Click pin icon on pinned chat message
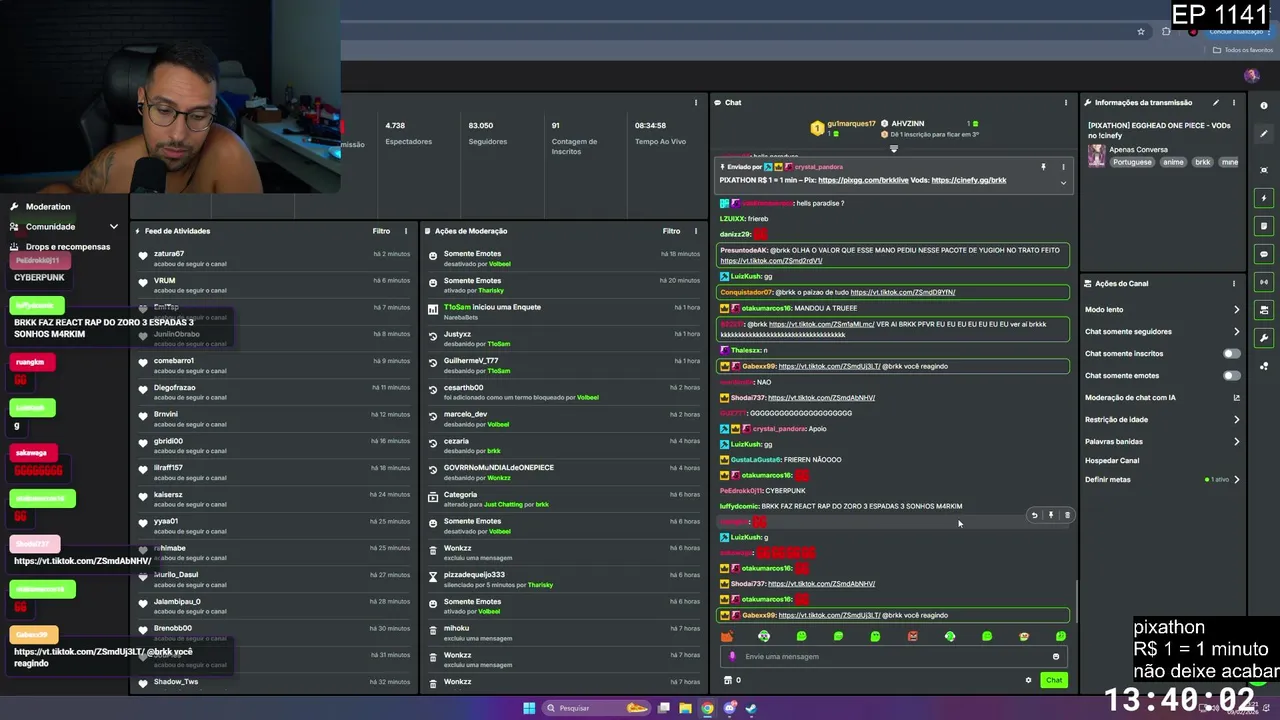1280x720 pixels. tap(1043, 167)
